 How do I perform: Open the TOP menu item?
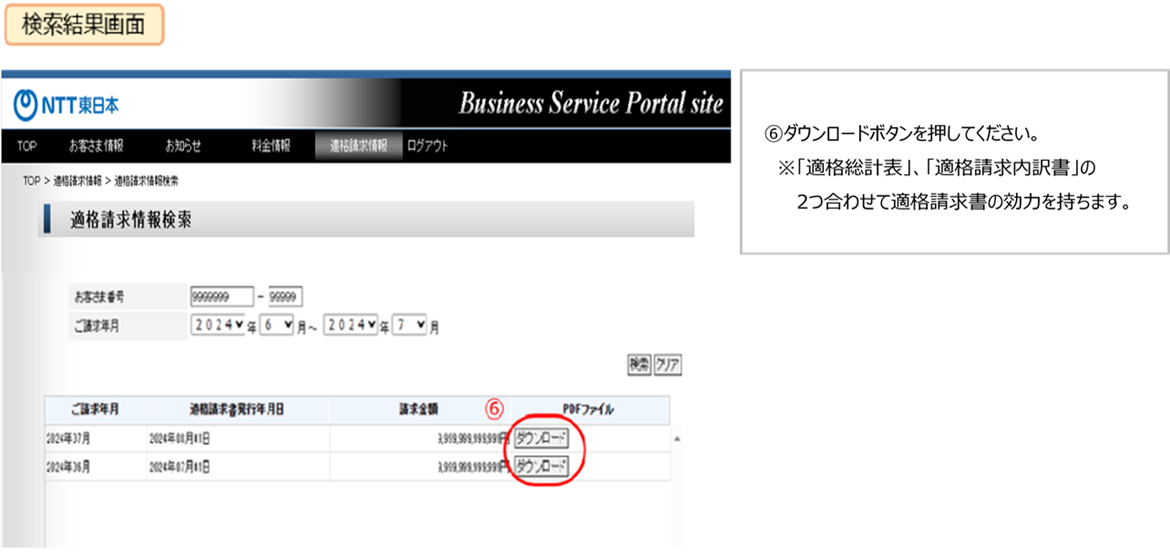27,146
